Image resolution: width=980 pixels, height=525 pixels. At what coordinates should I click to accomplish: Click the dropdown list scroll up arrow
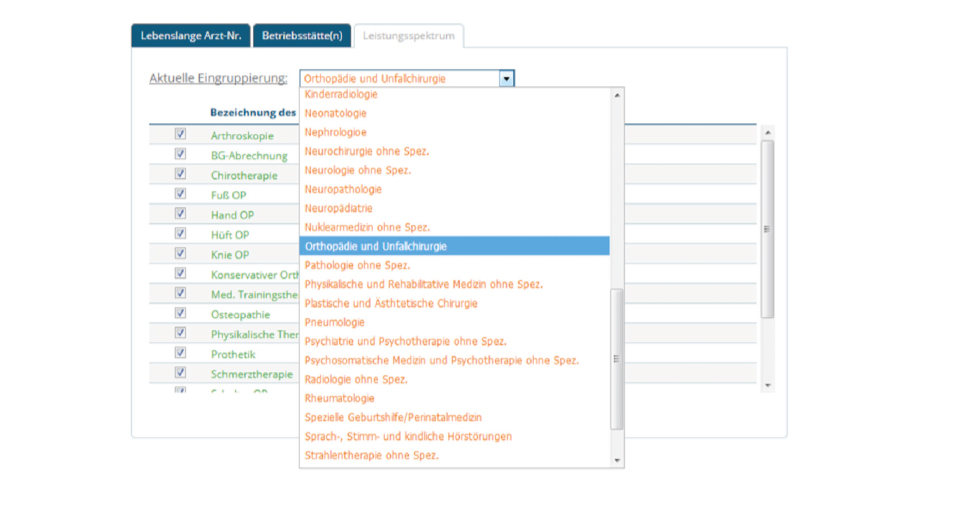tap(617, 95)
